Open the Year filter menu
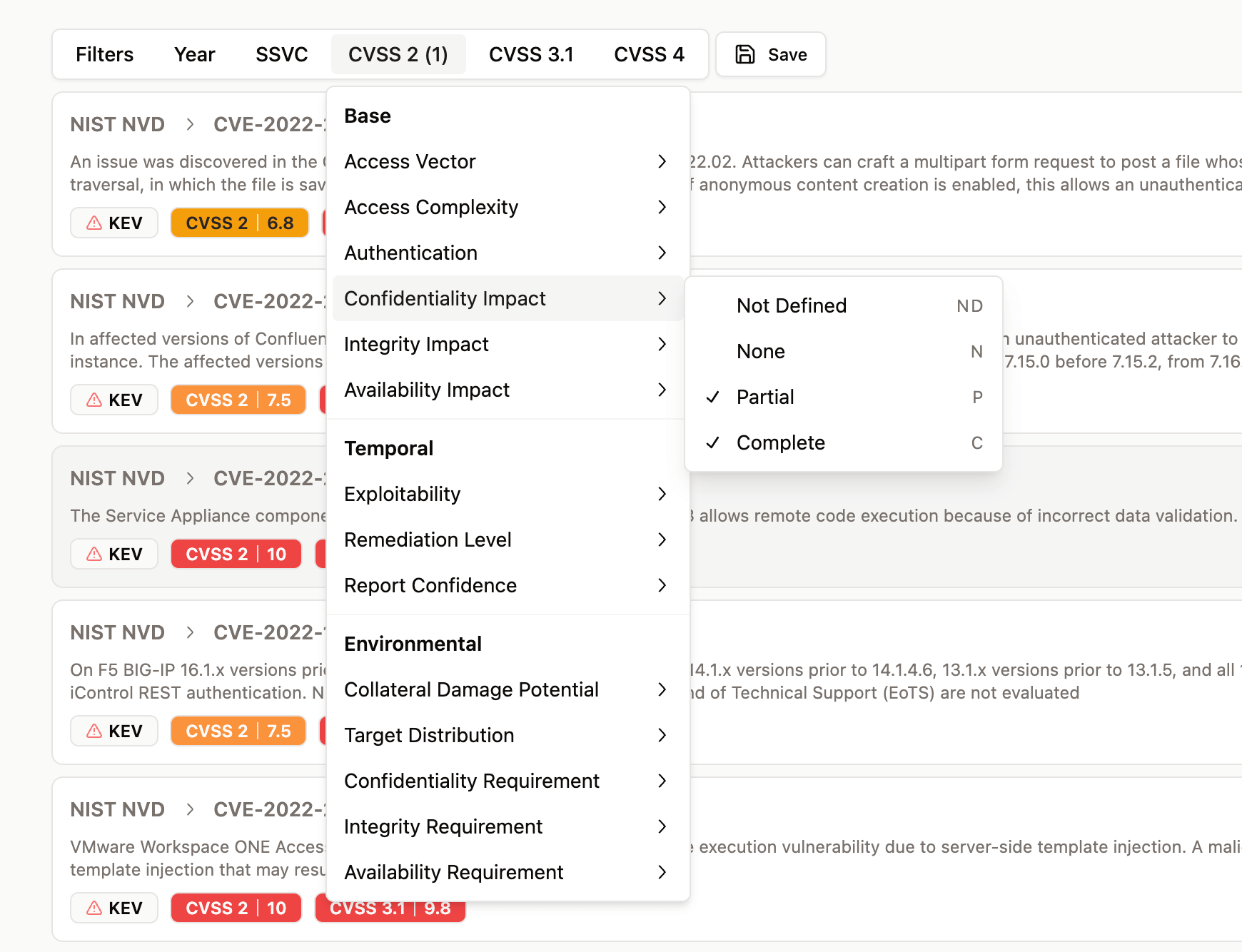1242x952 pixels. [x=194, y=54]
